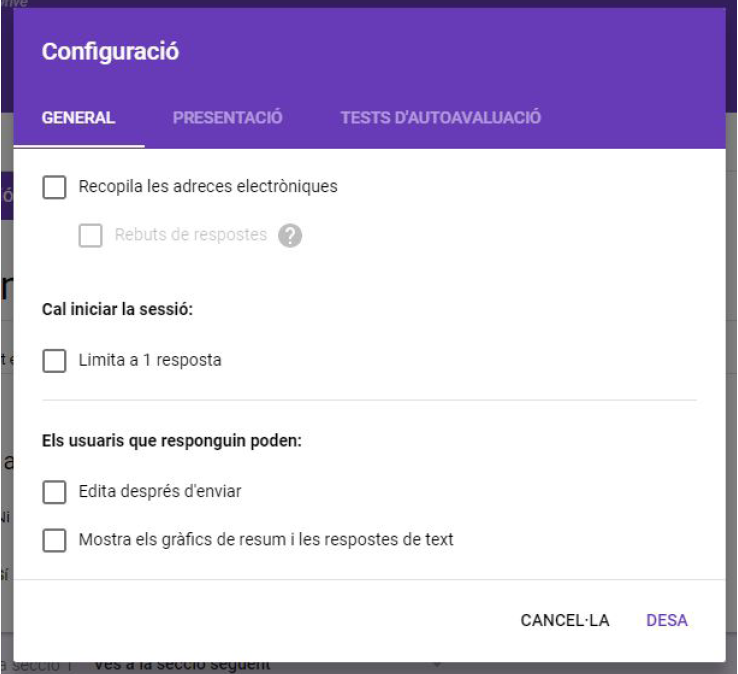This screenshot has width=738, height=674.
Task: Open the TESTS D'AUTOAVALUACIÓ tab
Action: pos(440,118)
